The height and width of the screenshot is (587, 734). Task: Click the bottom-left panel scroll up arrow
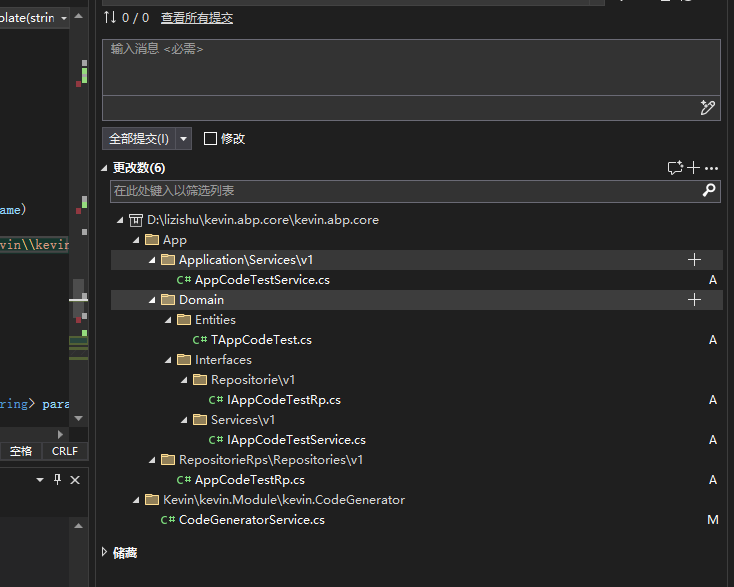click(x=79, y=526)
